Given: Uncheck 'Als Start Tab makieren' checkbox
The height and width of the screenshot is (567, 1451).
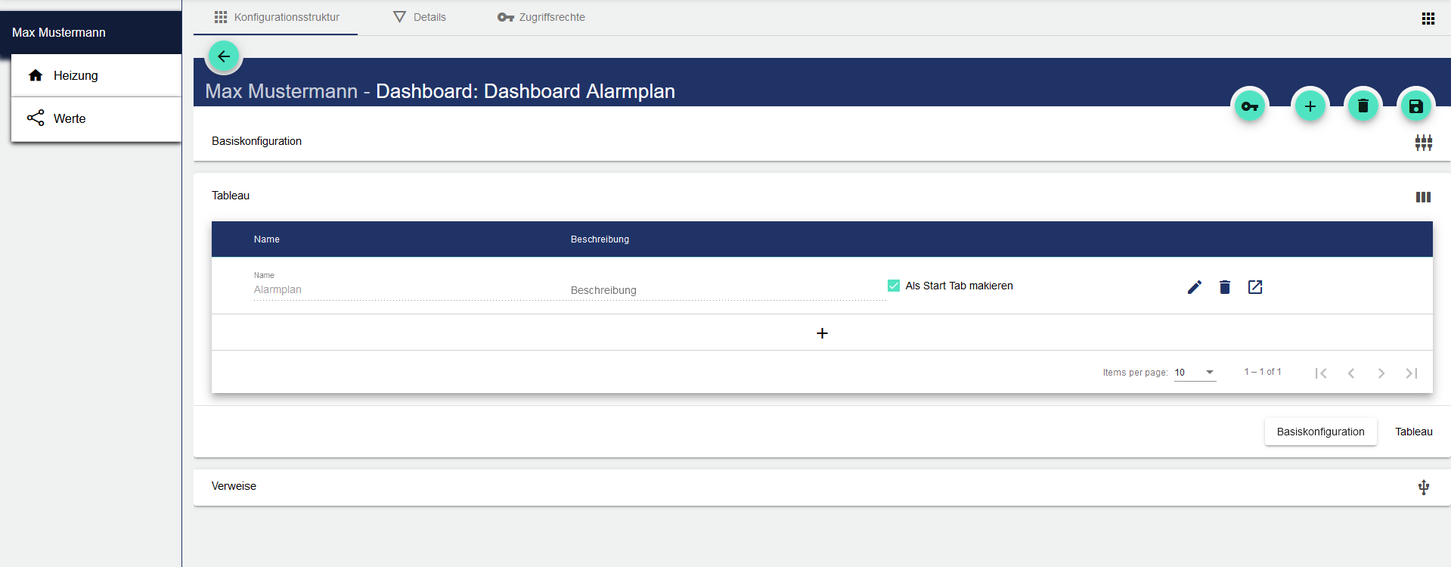Looking at the screenshot, I should (894, 286).
